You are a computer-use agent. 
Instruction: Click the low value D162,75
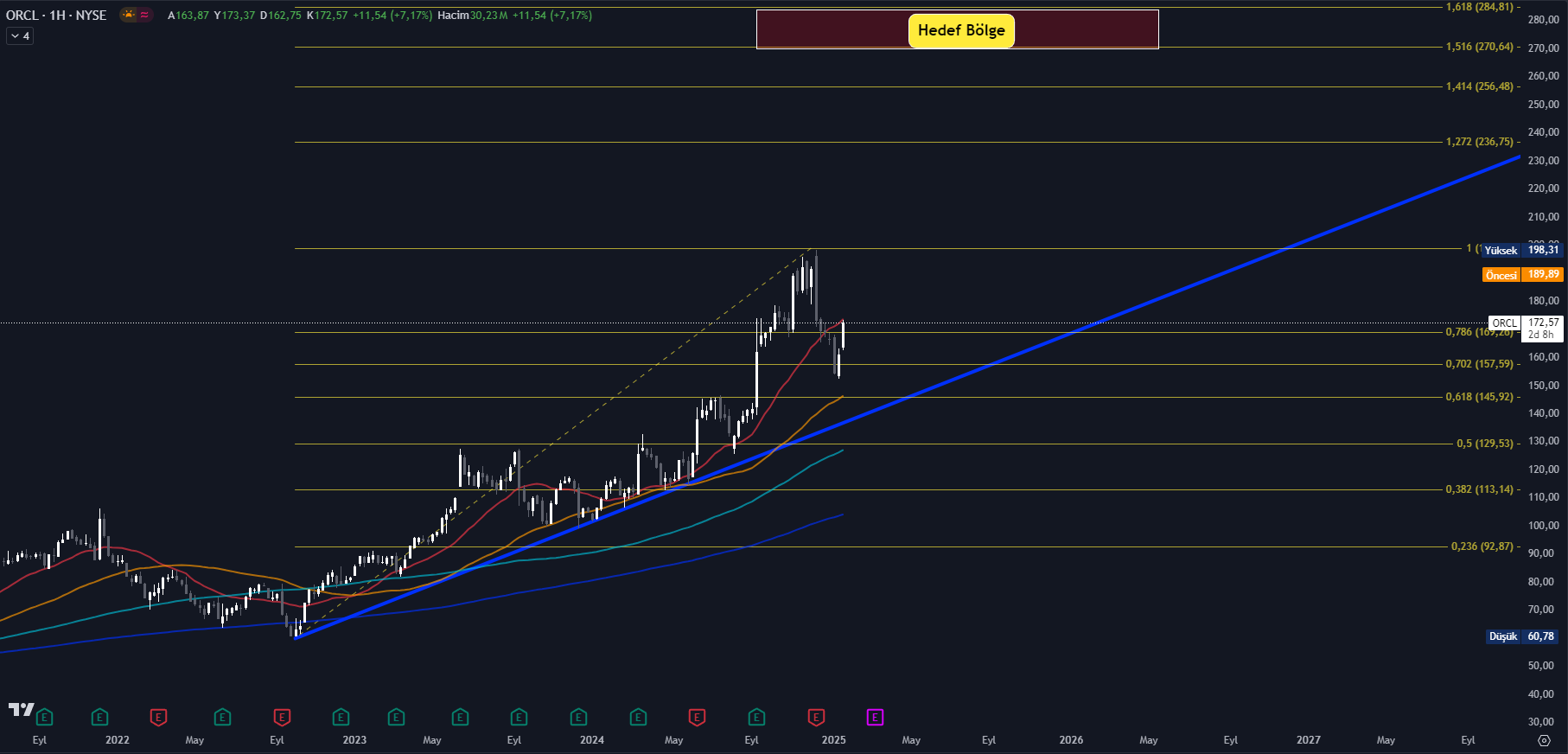click(281, 16)
